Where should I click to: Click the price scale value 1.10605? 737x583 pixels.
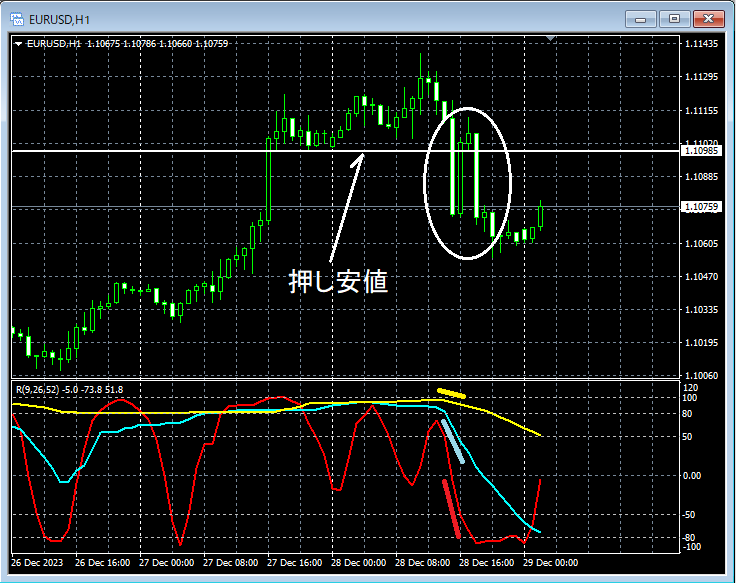point(702,243)
